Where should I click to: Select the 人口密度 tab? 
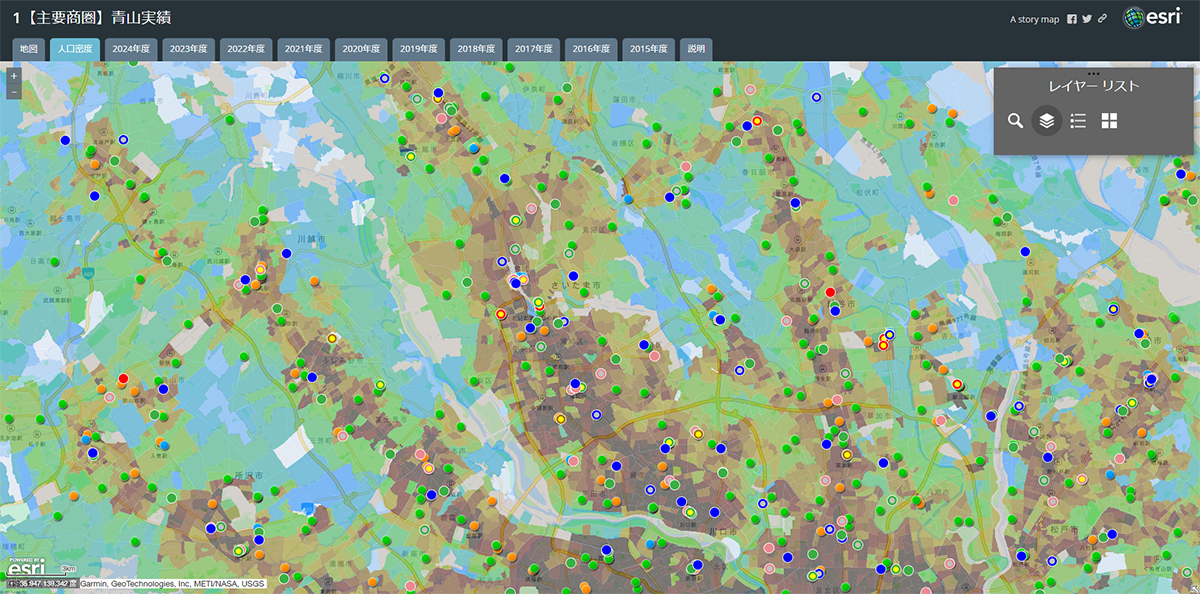pyautogui.click(x=75, y=48)
